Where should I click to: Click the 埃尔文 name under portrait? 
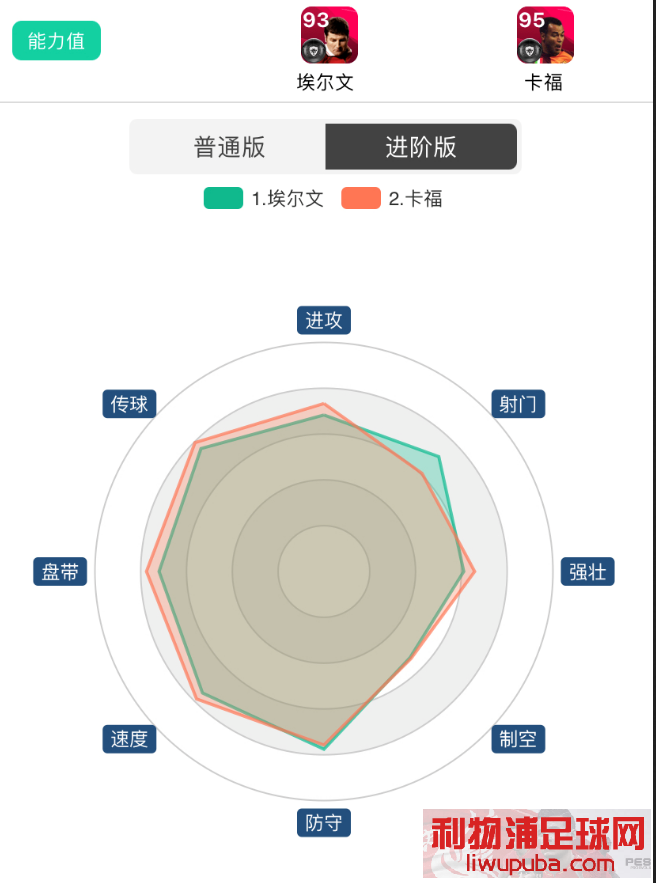325,83
